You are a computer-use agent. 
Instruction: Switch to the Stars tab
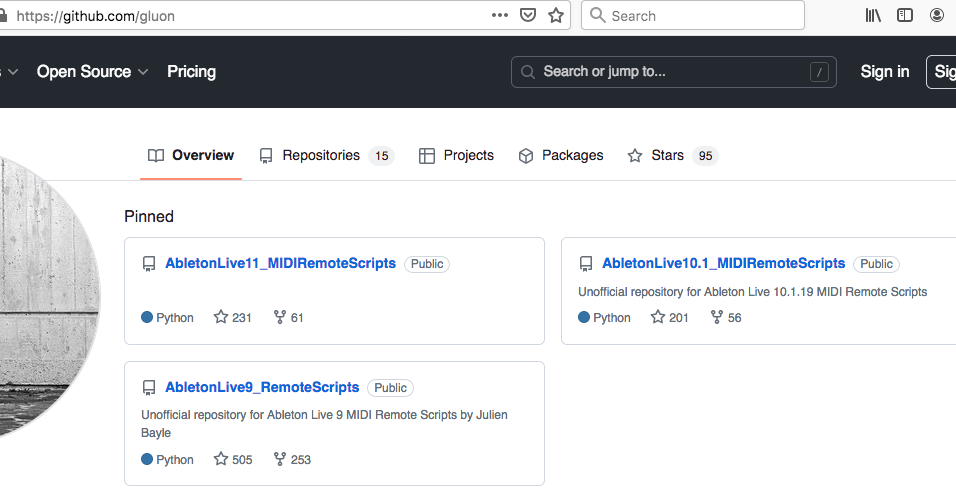(x=673, y=156)
